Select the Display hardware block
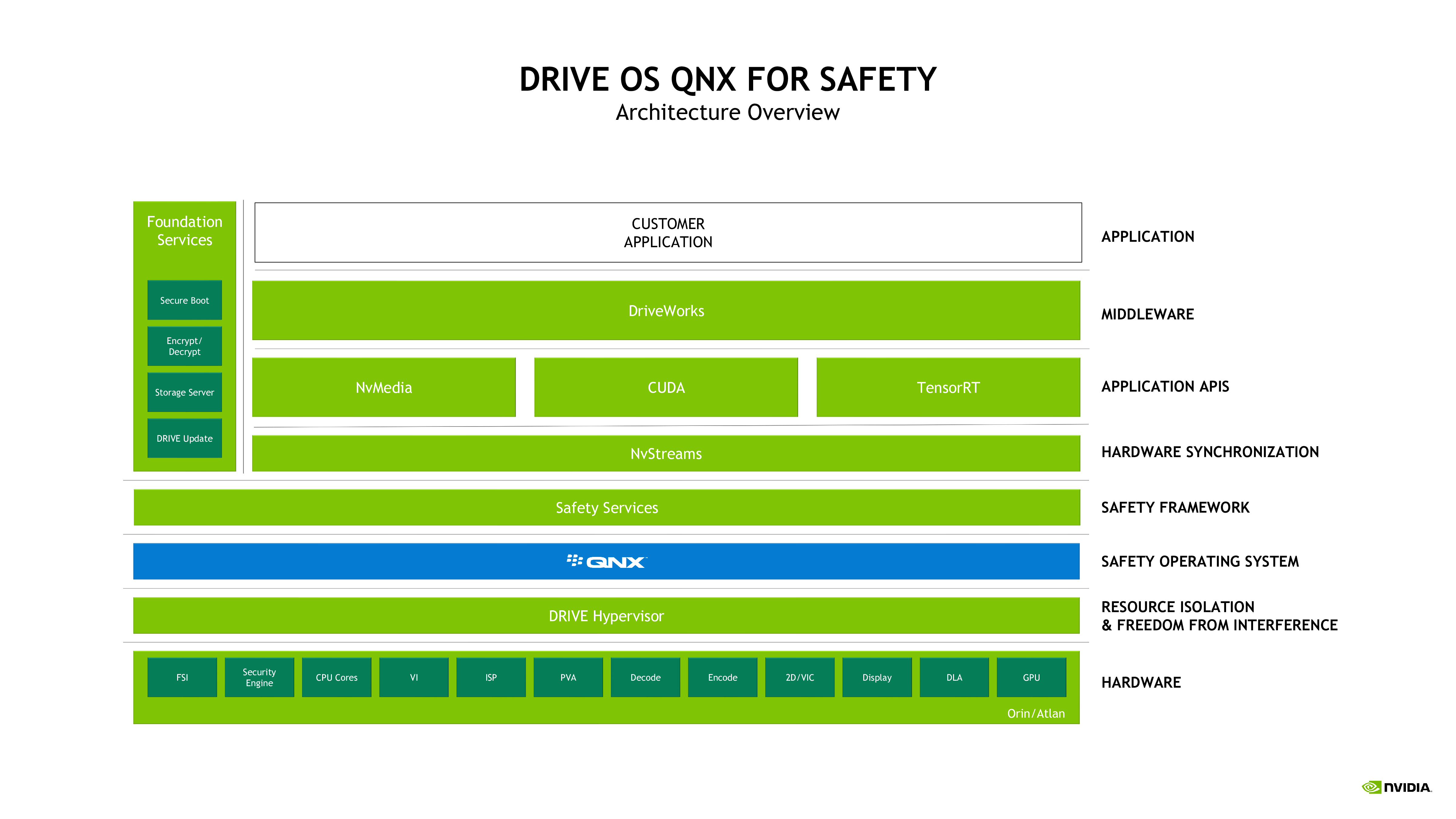The width and height of the screenshot is (1456, 819). 877,677
